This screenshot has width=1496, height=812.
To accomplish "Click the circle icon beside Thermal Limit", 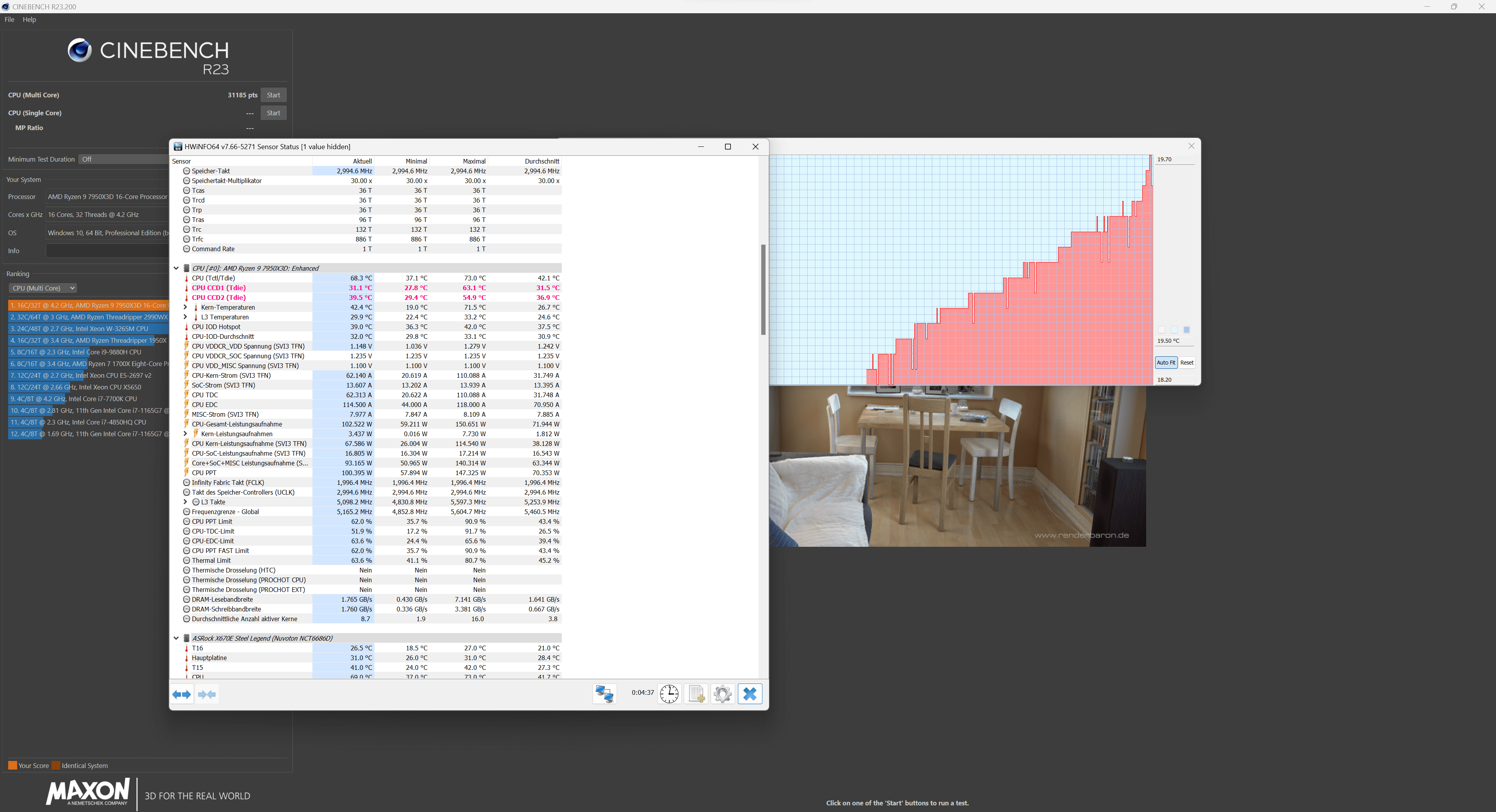I will click(187, 561).
